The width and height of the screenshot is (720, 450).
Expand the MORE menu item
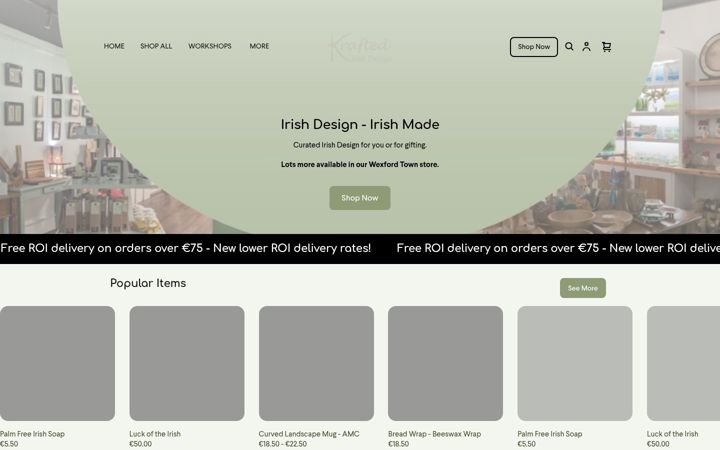(x=259, y=46)
